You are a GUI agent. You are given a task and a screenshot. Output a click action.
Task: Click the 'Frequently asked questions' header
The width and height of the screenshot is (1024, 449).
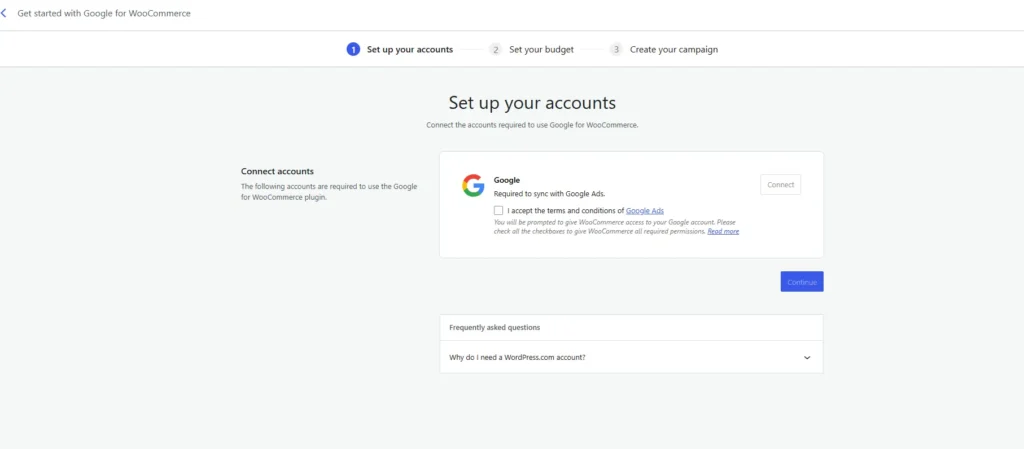click(x=494, y=328)
